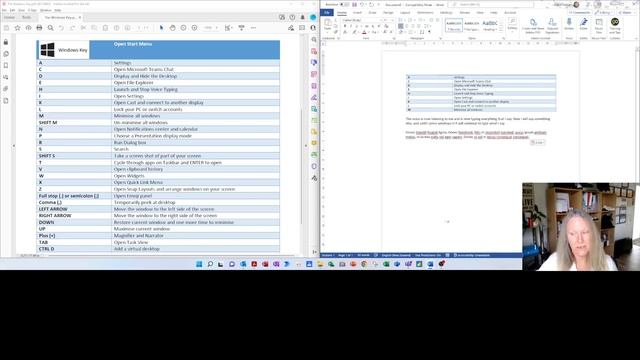Open the Acrobat tab in Word ribbon
Image resolution: width=640 pixels, height=360 pixels.
(510, 13)
